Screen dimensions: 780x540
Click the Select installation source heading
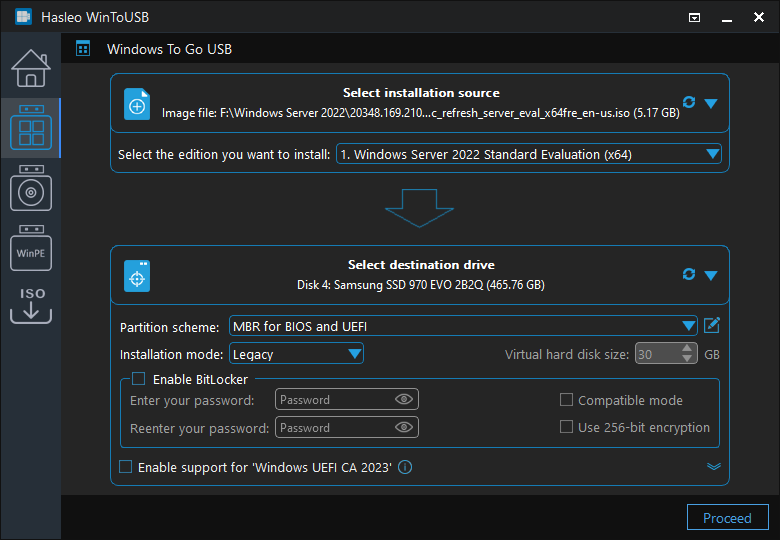[421, 93]
